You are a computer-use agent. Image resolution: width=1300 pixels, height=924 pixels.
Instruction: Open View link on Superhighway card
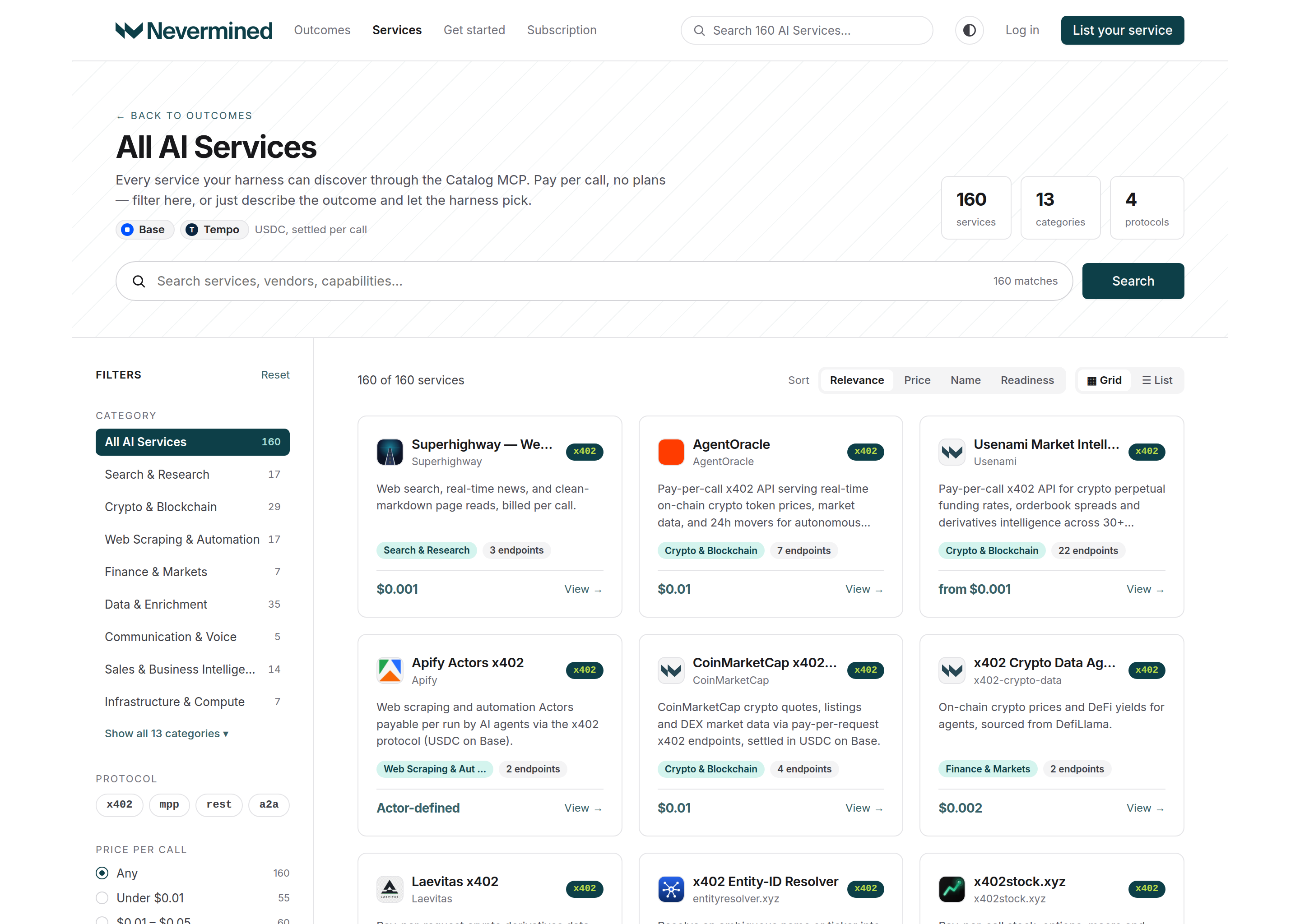pyautogui.click(x=583, y=589)
